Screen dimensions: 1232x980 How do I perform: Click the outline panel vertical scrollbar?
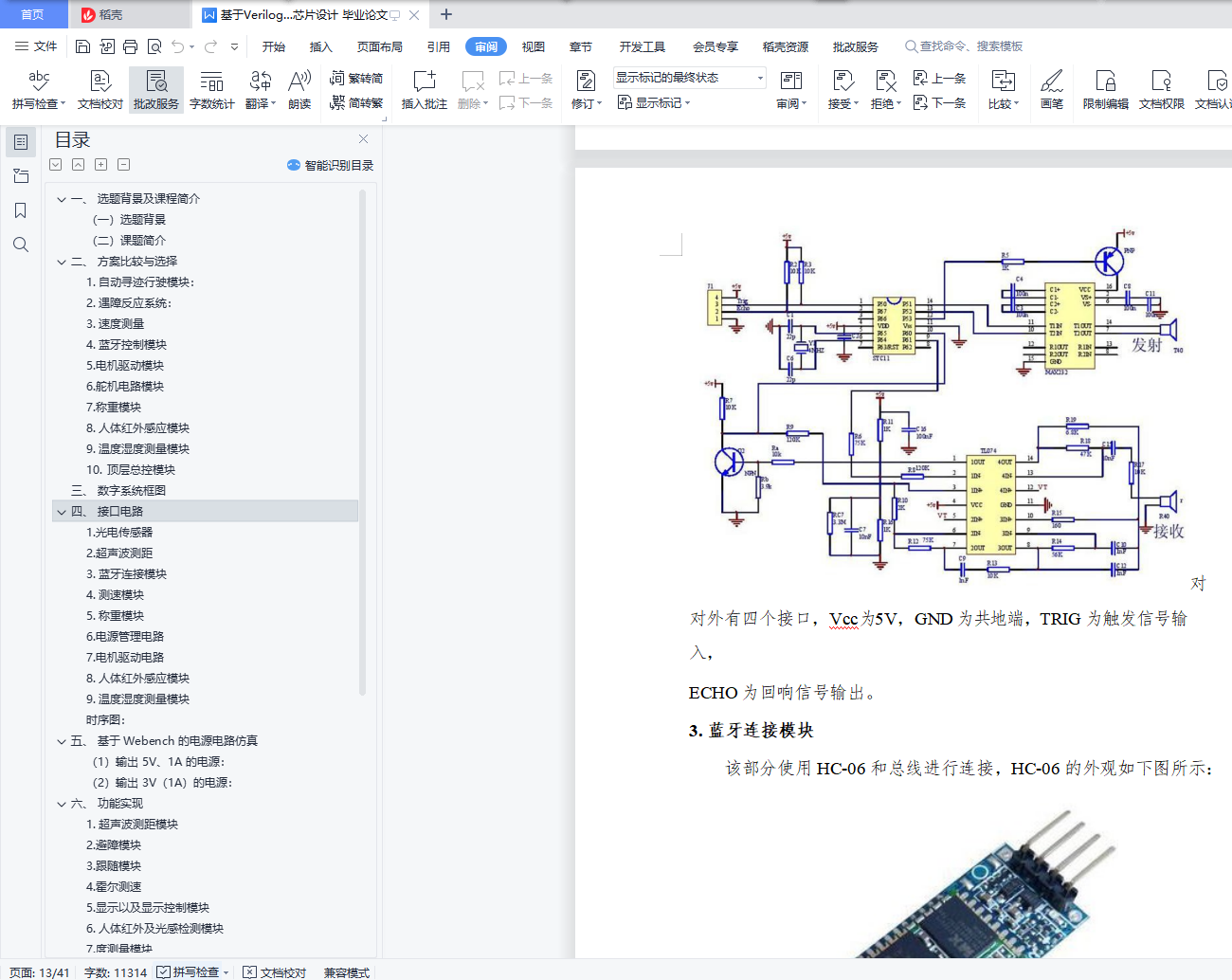coord(362,445)
